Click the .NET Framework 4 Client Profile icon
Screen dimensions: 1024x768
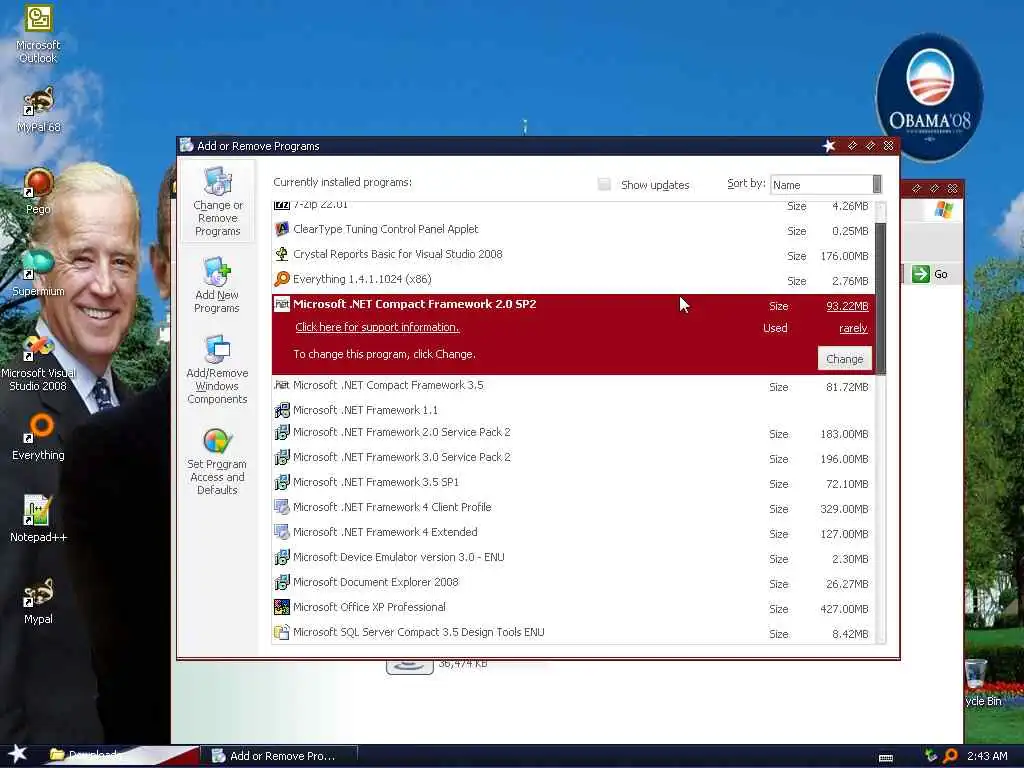[x=281, y=507]
